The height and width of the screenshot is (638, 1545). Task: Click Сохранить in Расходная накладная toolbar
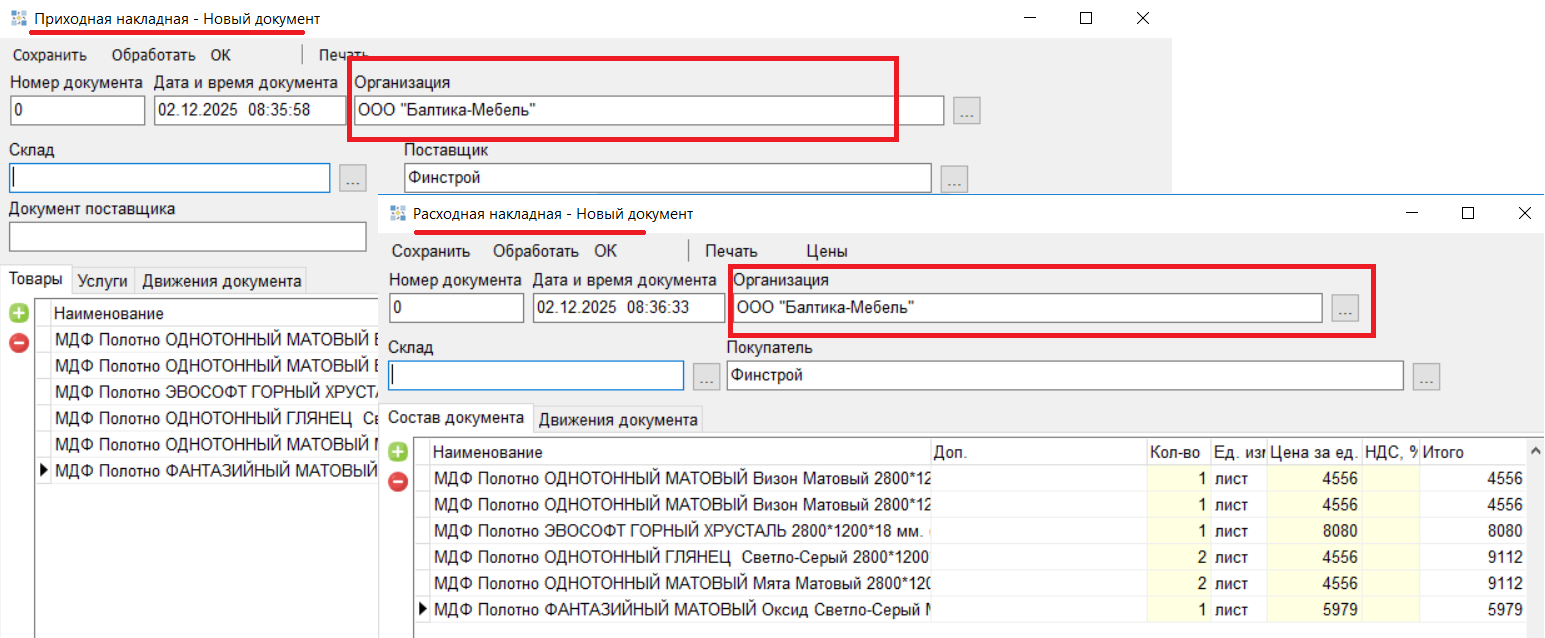tap(430, 252)
